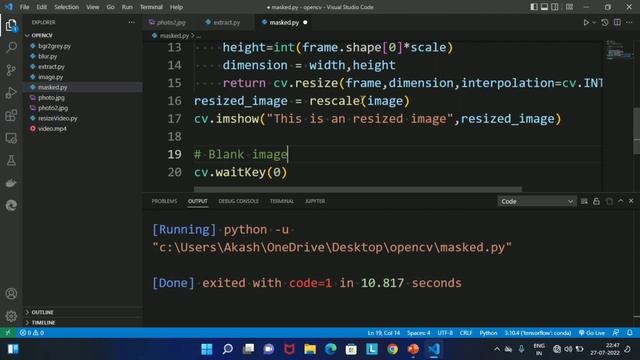Viewport: 640px width, 360px height.
Task: Click Spaces: 4 indentation status entry
Action: tap(419, 333)
